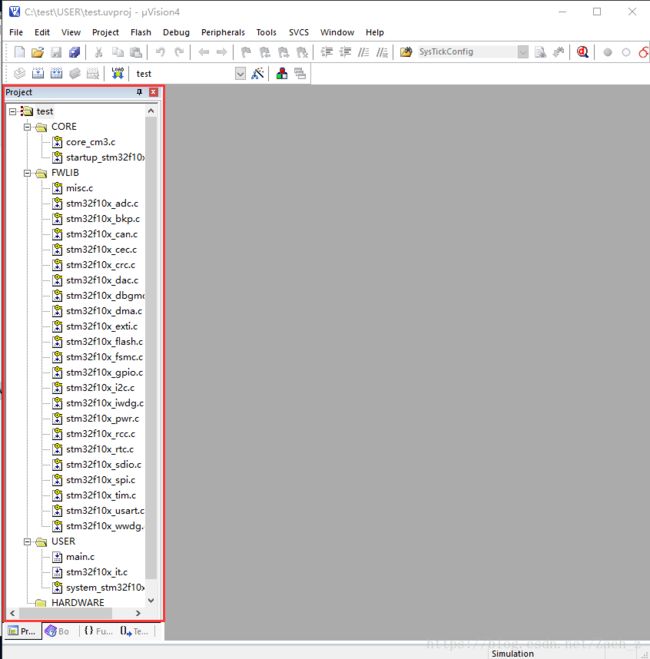Select stm32f10x_usart.c file
This screenshot has width=650, height=659.
[105, 511]
